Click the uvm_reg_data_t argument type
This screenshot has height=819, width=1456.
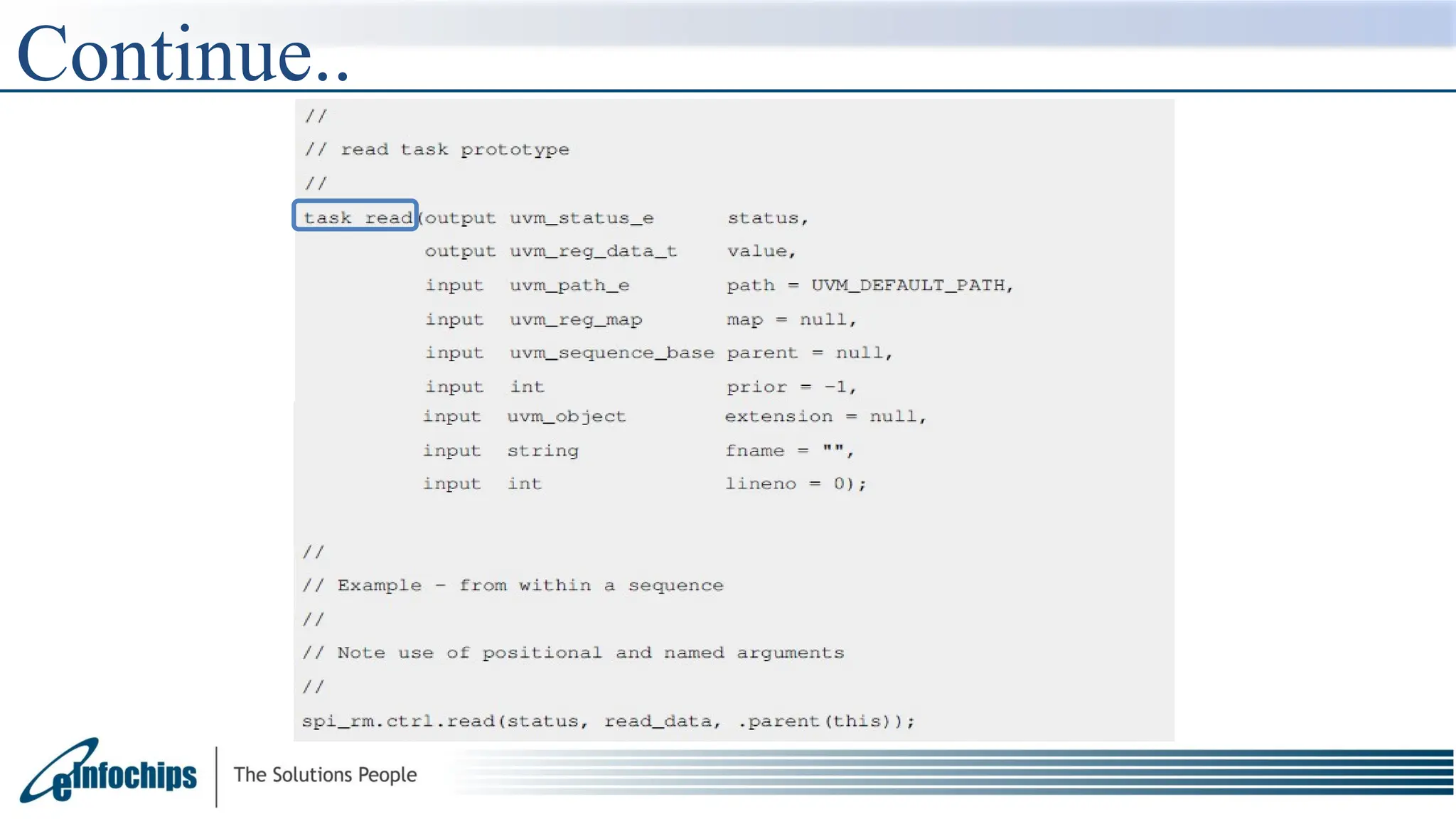(x=593, y=251)
